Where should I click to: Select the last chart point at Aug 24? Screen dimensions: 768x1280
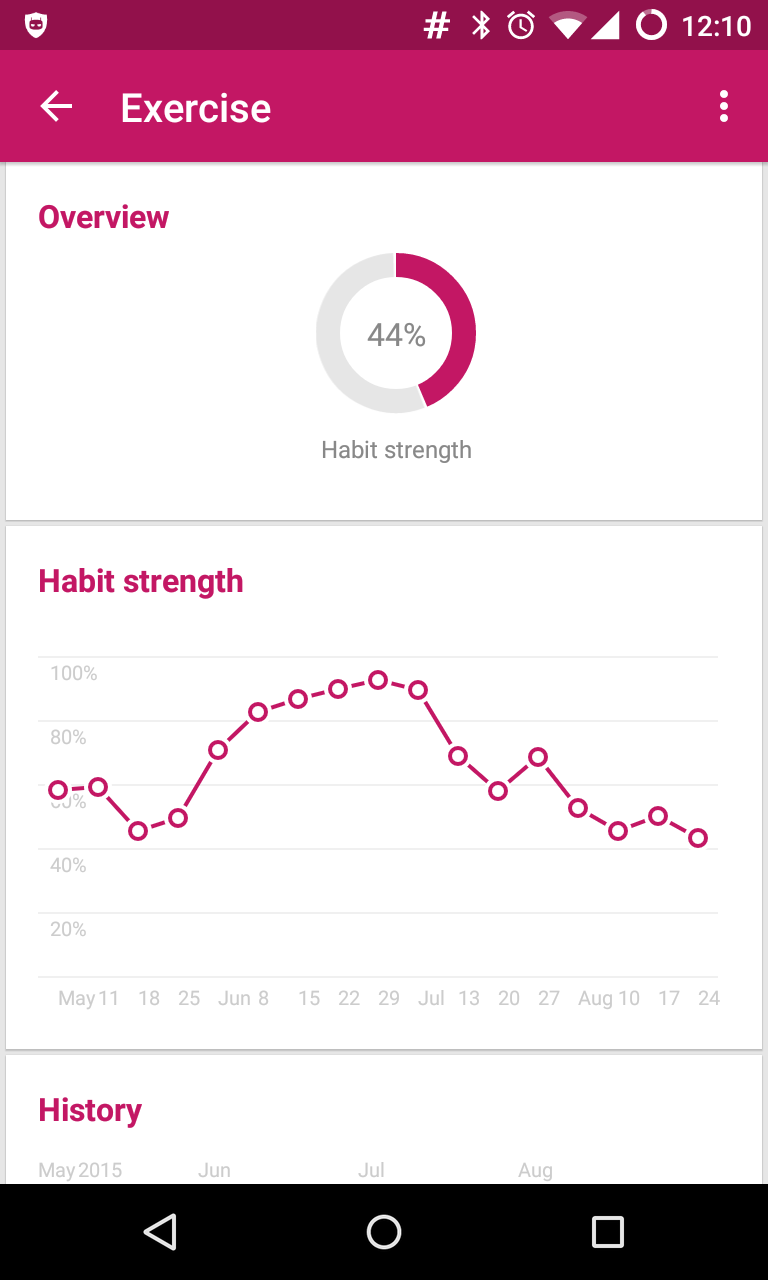(x=698, y=838)
